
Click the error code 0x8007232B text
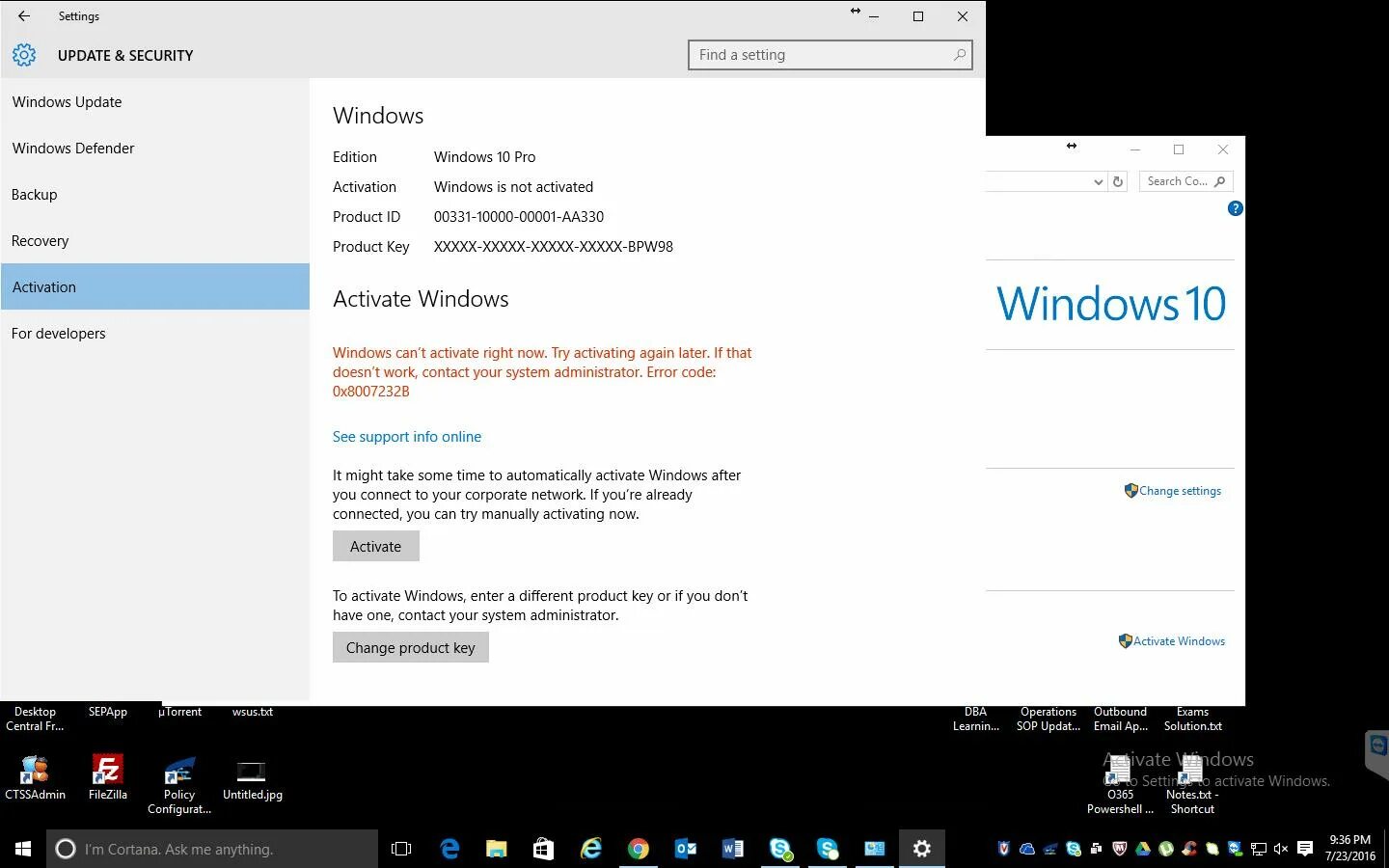click(371, 392)
